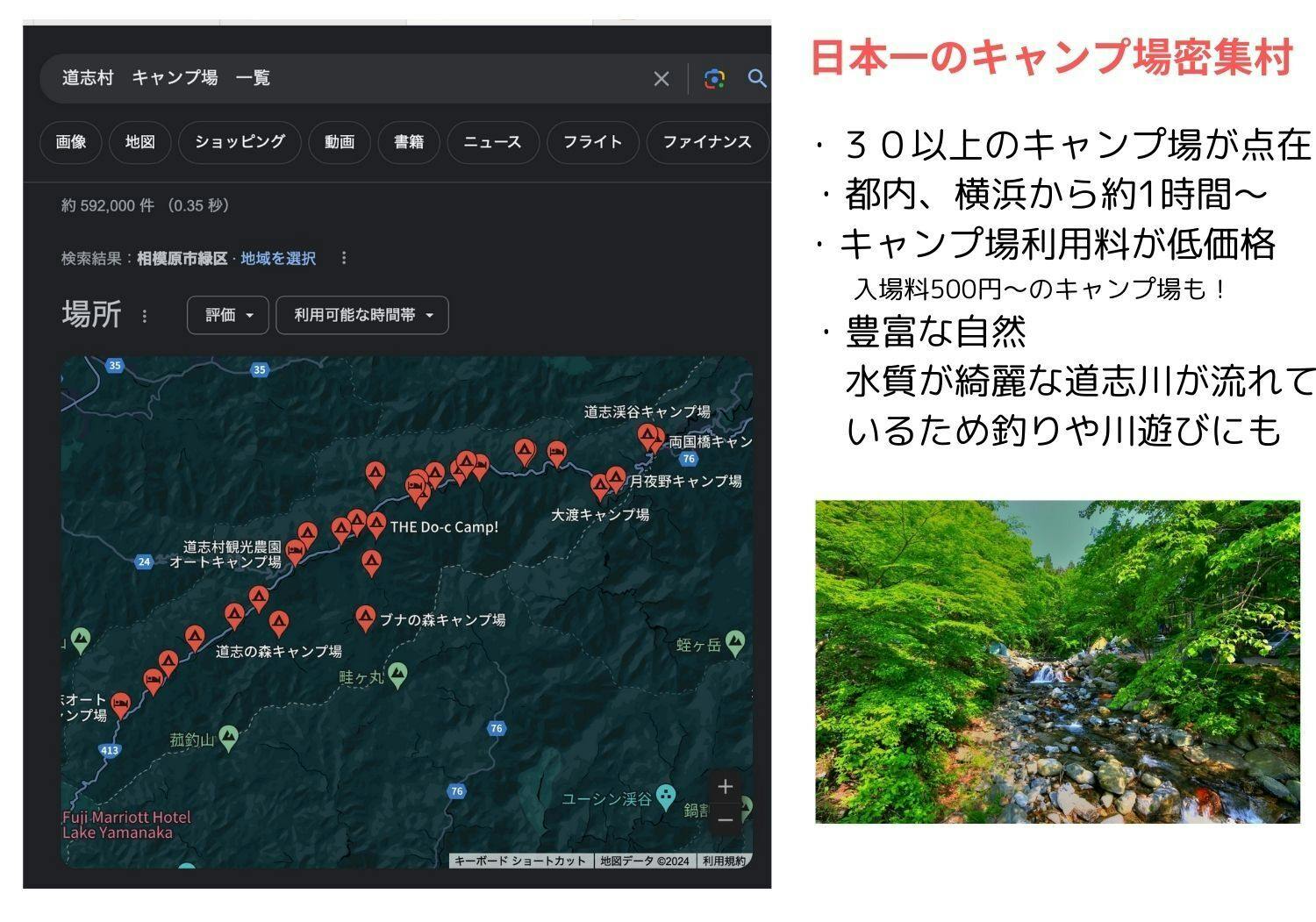Click the ユーシン渓谷 location marker
The image size is (1316, 922).
666,797
